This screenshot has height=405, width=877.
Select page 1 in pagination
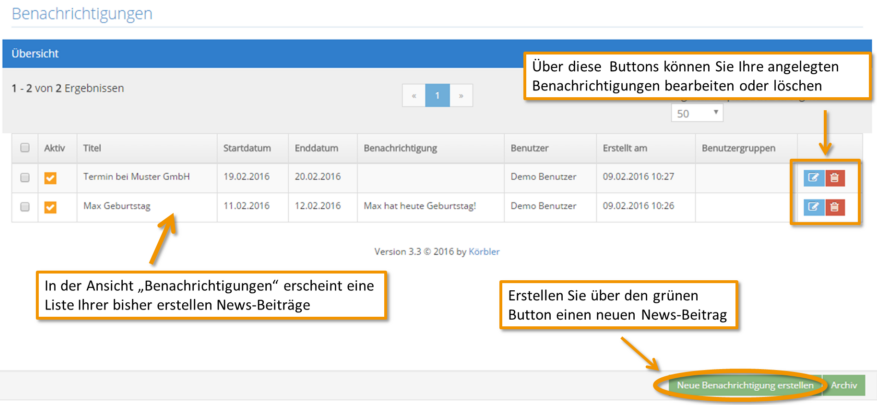point(437,96)
